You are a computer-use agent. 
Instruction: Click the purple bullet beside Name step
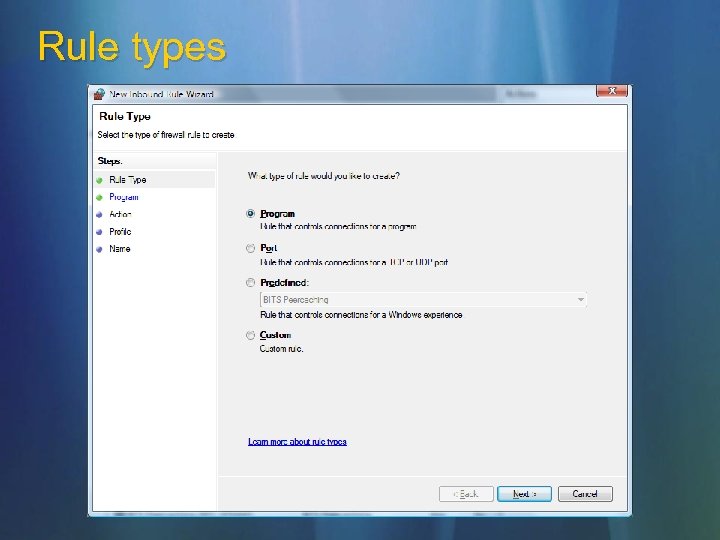[x=99, y=249]
